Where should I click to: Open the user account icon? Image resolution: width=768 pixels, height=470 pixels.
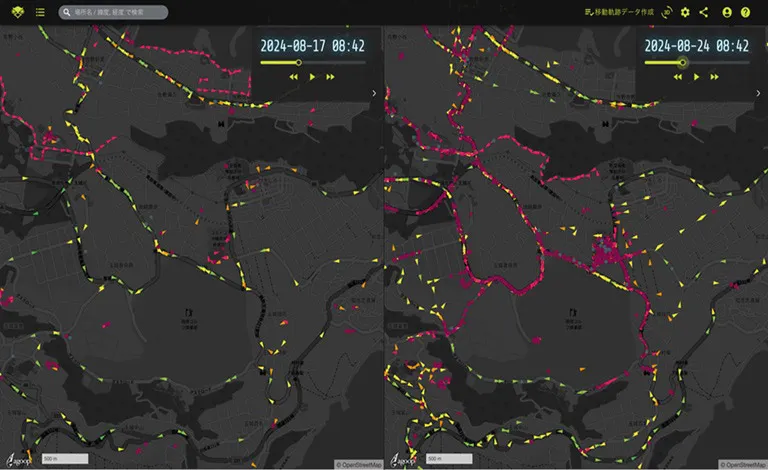(727, 13)
